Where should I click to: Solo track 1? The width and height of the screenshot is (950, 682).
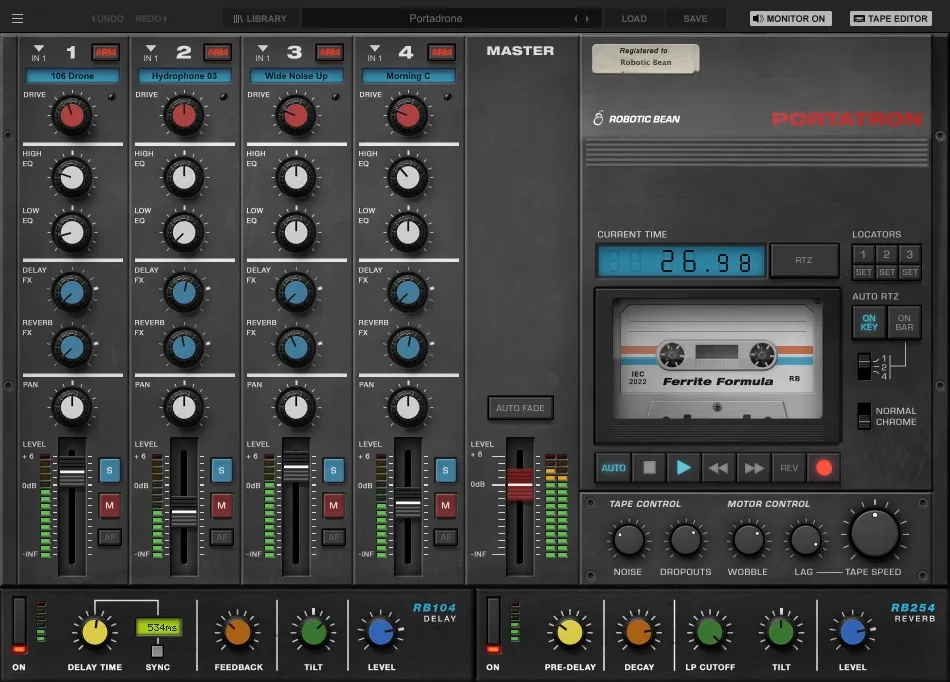pos(110,470)
